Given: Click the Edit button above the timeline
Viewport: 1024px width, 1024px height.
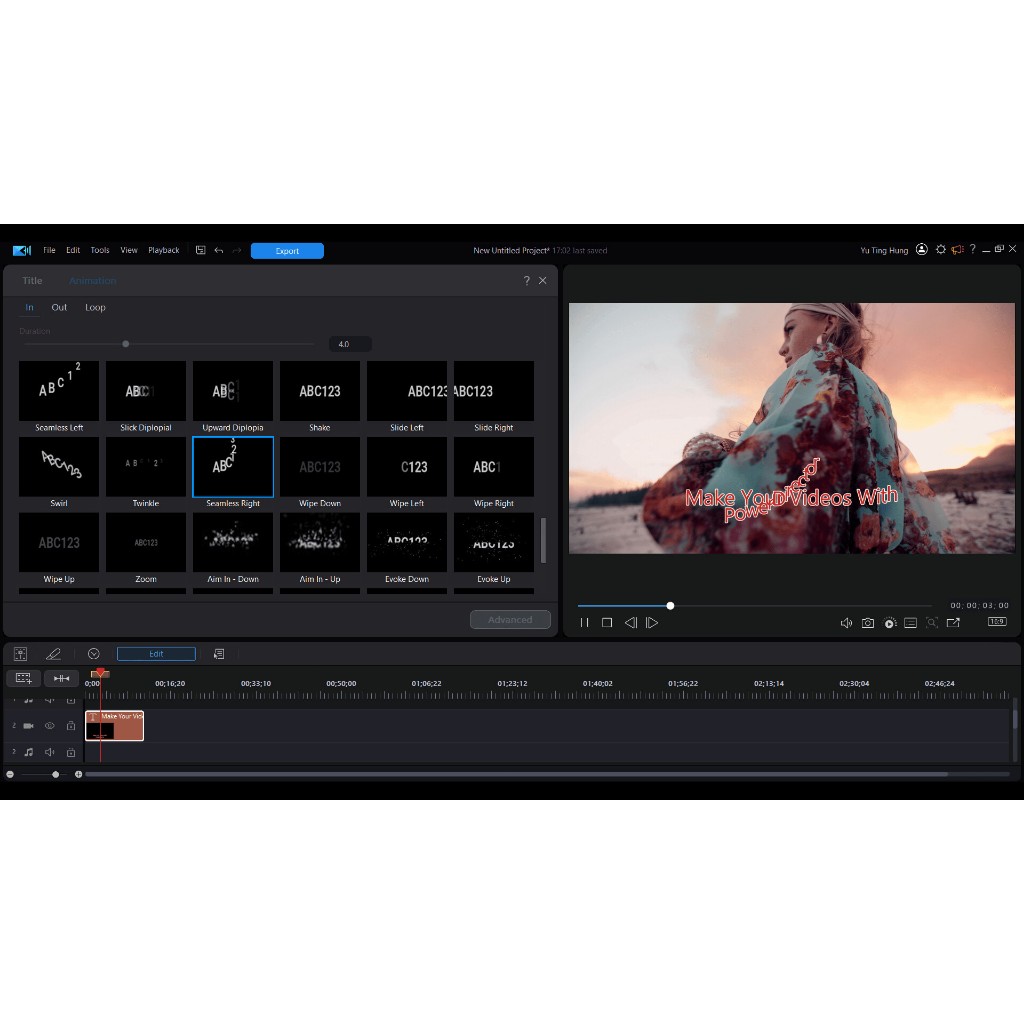Looking at the screenshot, I should pos(156,654).
